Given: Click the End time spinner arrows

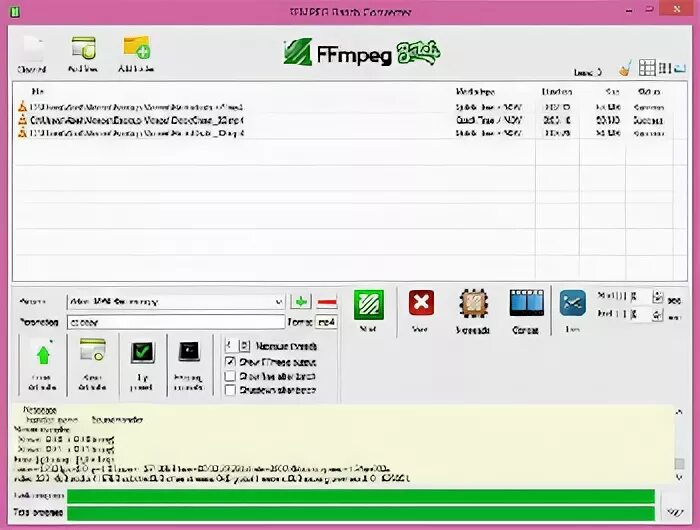Looking at the screenshot, I should (658, 315).
